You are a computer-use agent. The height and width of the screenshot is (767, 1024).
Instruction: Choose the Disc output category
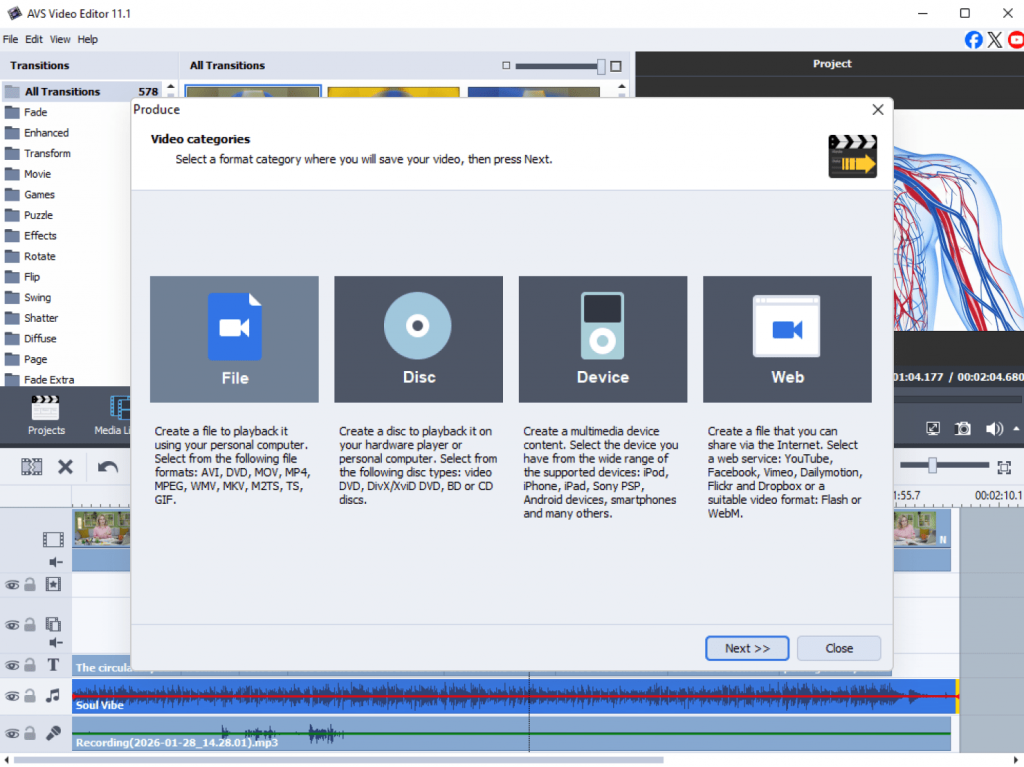click(419, 339)
